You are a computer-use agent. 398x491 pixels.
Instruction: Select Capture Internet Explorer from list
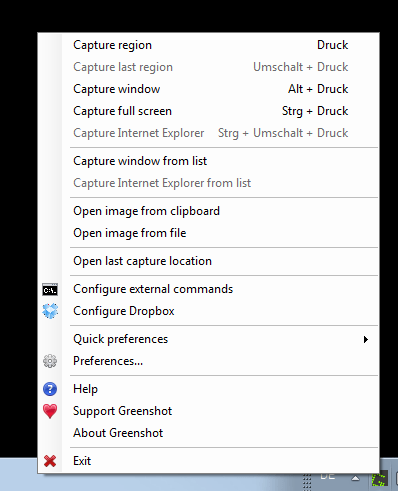pos(209,183)
